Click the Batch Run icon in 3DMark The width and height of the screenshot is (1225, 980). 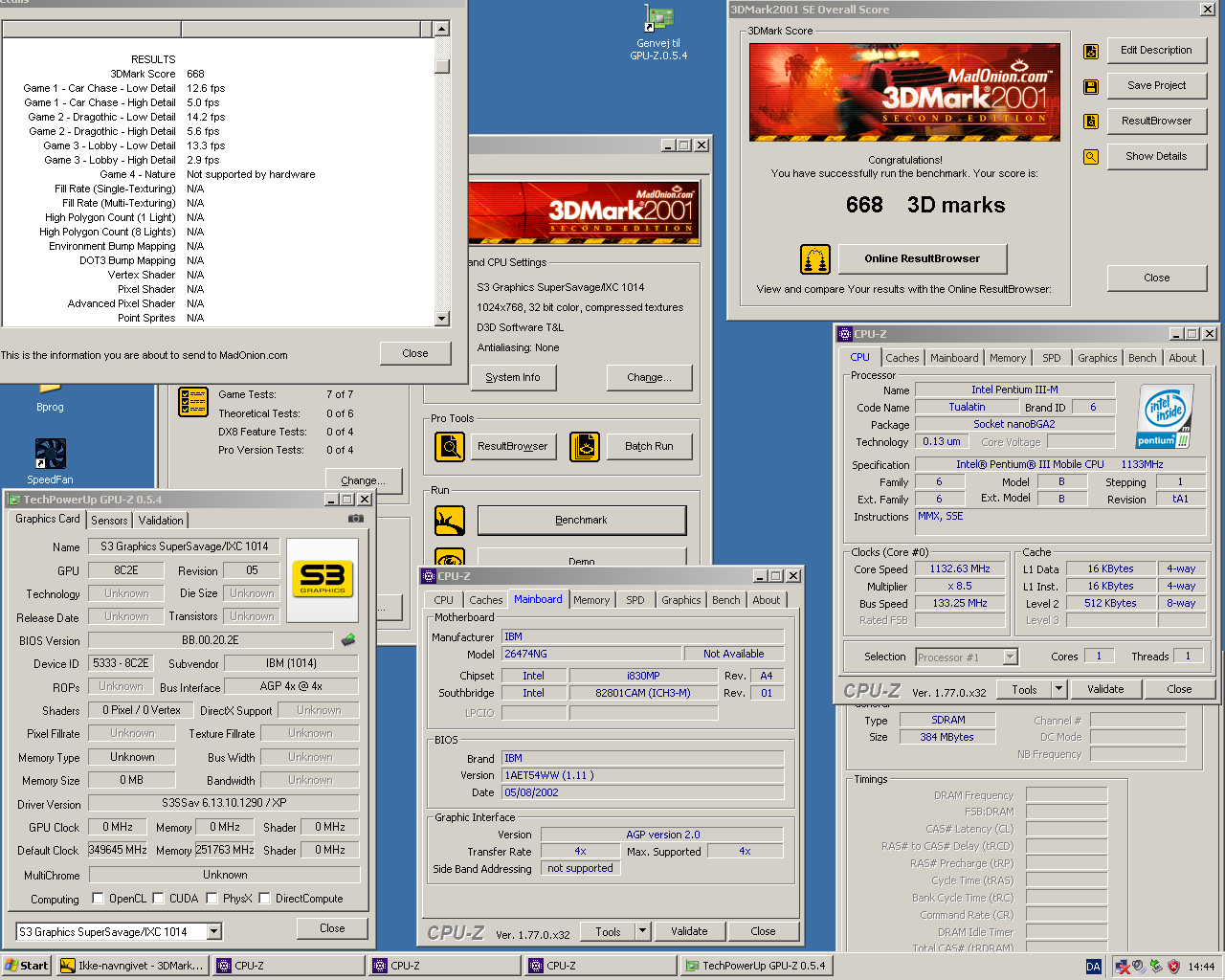[x=585, y=446]
